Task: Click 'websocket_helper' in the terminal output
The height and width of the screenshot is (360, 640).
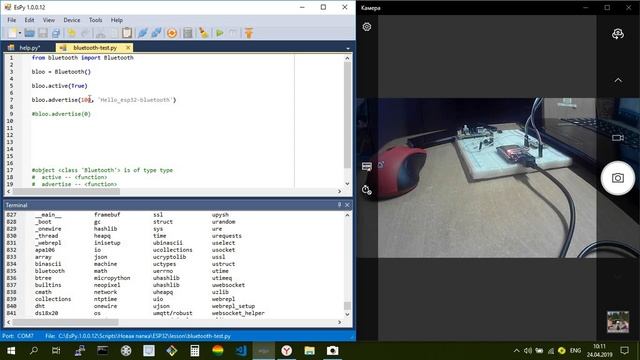Action: pos(238,313)
